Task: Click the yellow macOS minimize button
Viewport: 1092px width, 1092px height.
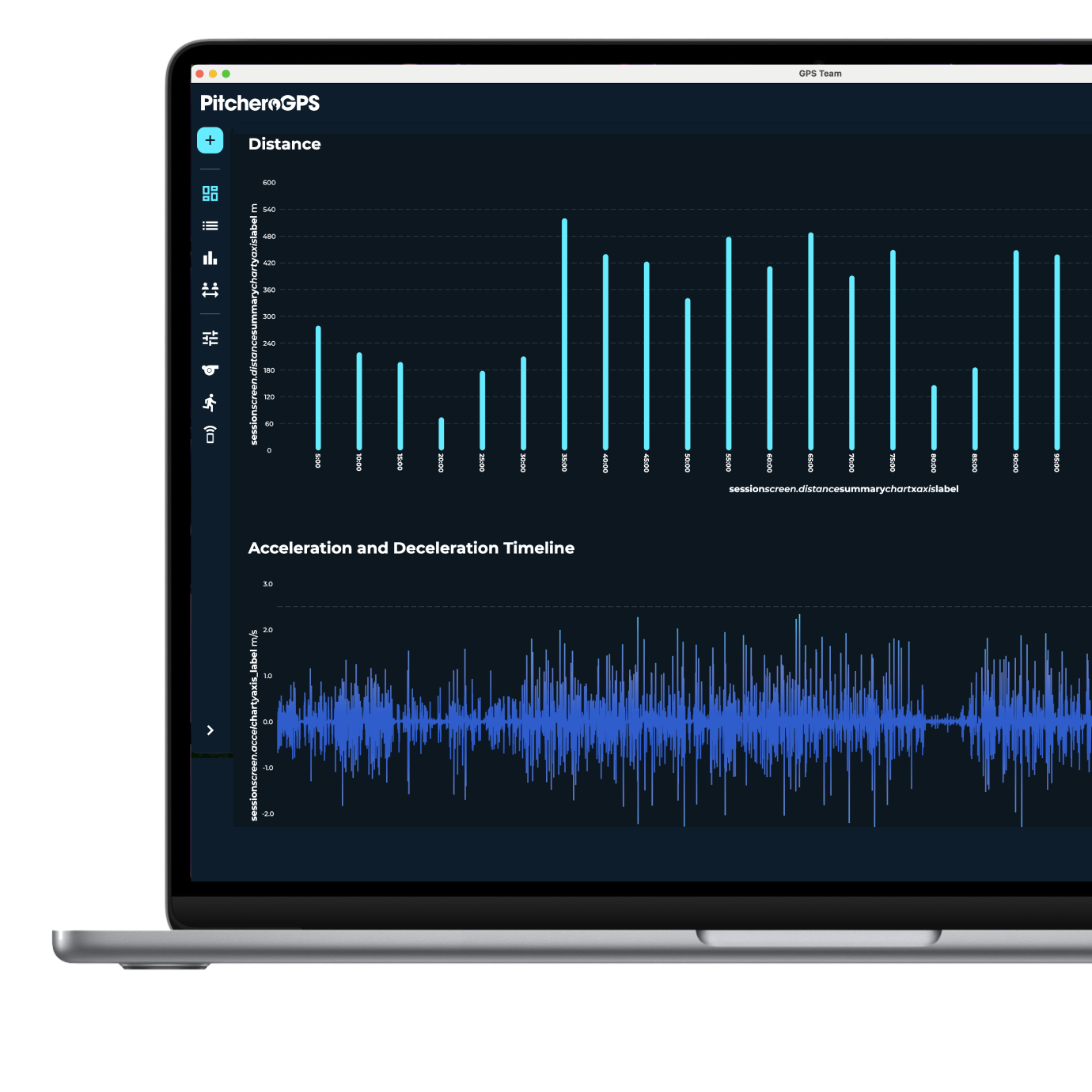Action: (x=213, y=74)
